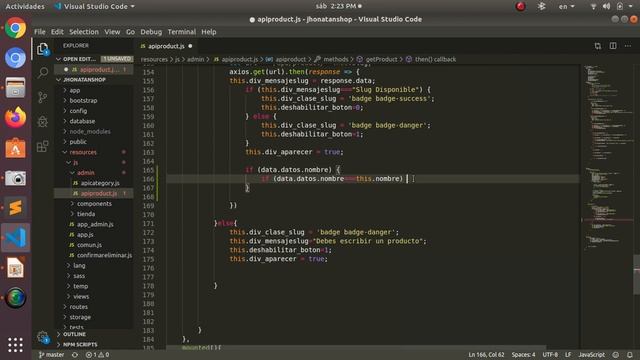Open the Selection menu
Viewport: 640px width, 360px height.
pos(84,32)
